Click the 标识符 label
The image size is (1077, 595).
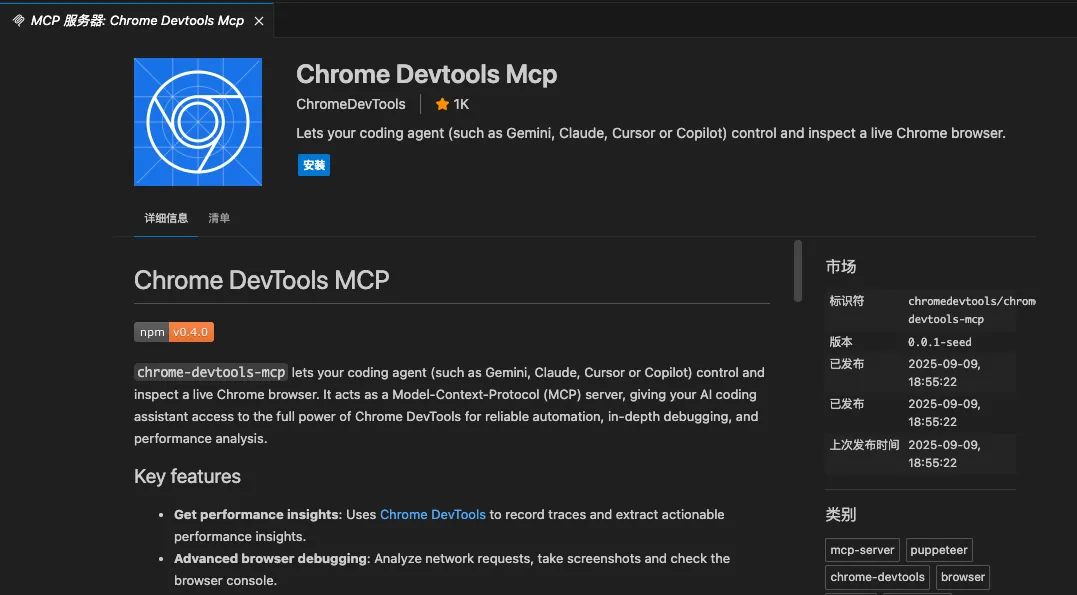847,301
